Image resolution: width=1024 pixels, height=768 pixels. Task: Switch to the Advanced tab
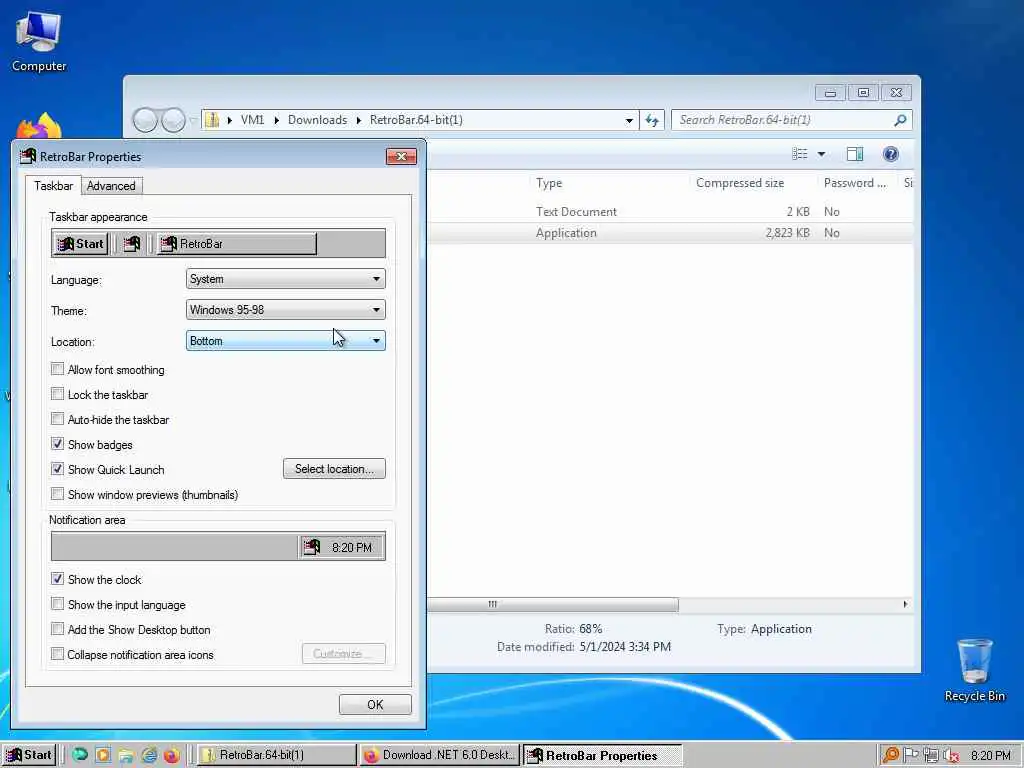(111, 186)
